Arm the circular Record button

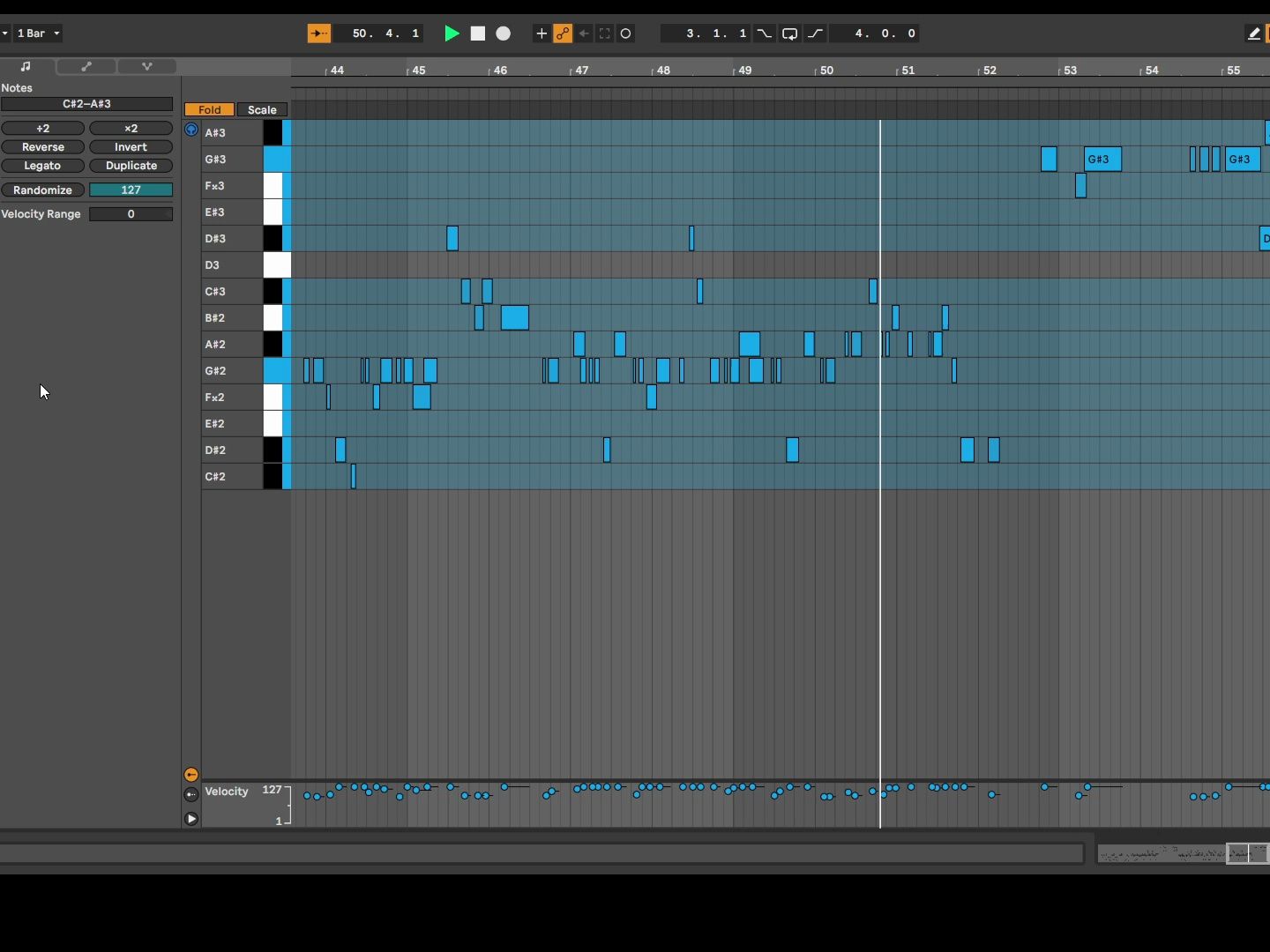[504, 33]
